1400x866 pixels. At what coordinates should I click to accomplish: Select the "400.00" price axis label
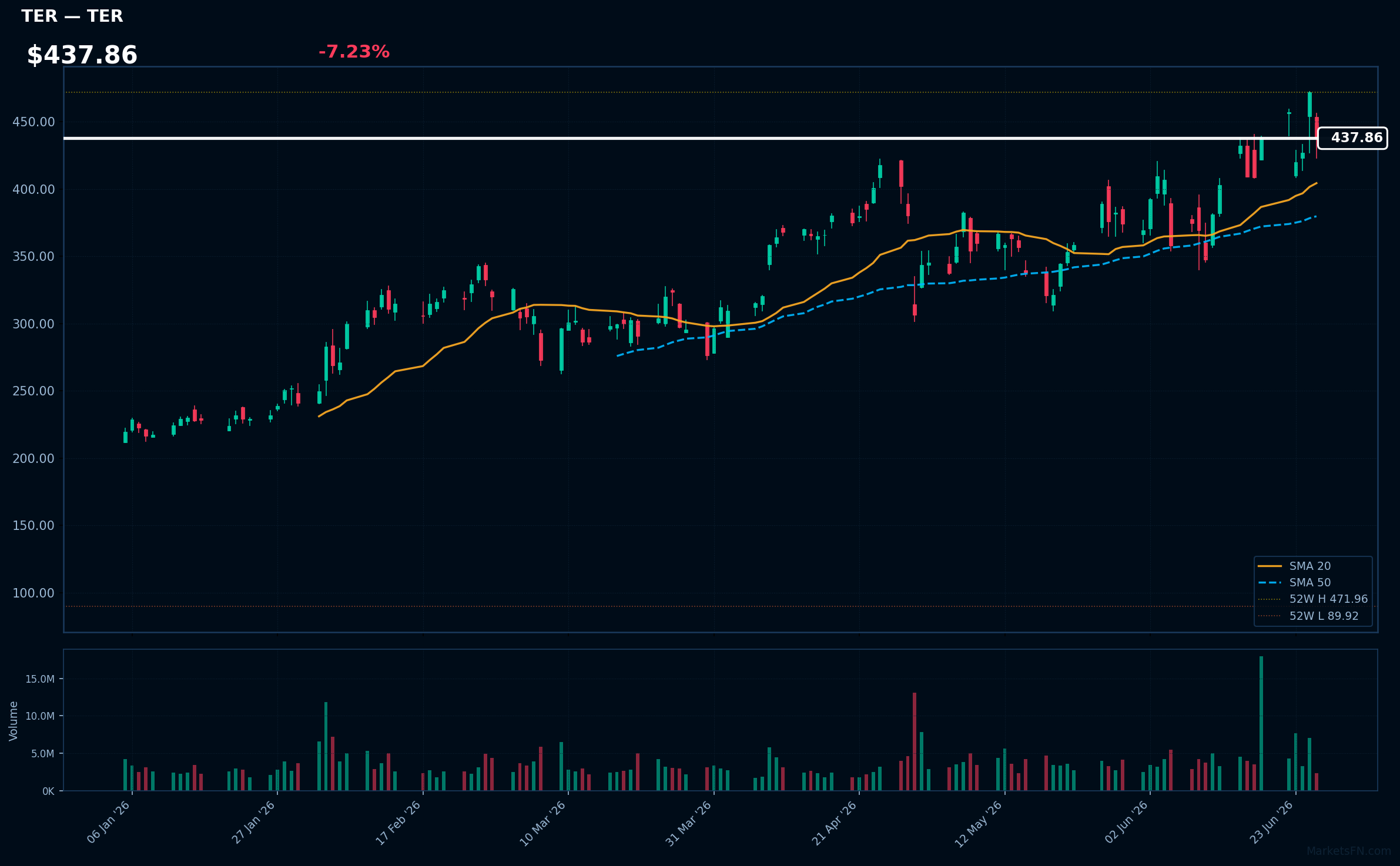[34, 190]
